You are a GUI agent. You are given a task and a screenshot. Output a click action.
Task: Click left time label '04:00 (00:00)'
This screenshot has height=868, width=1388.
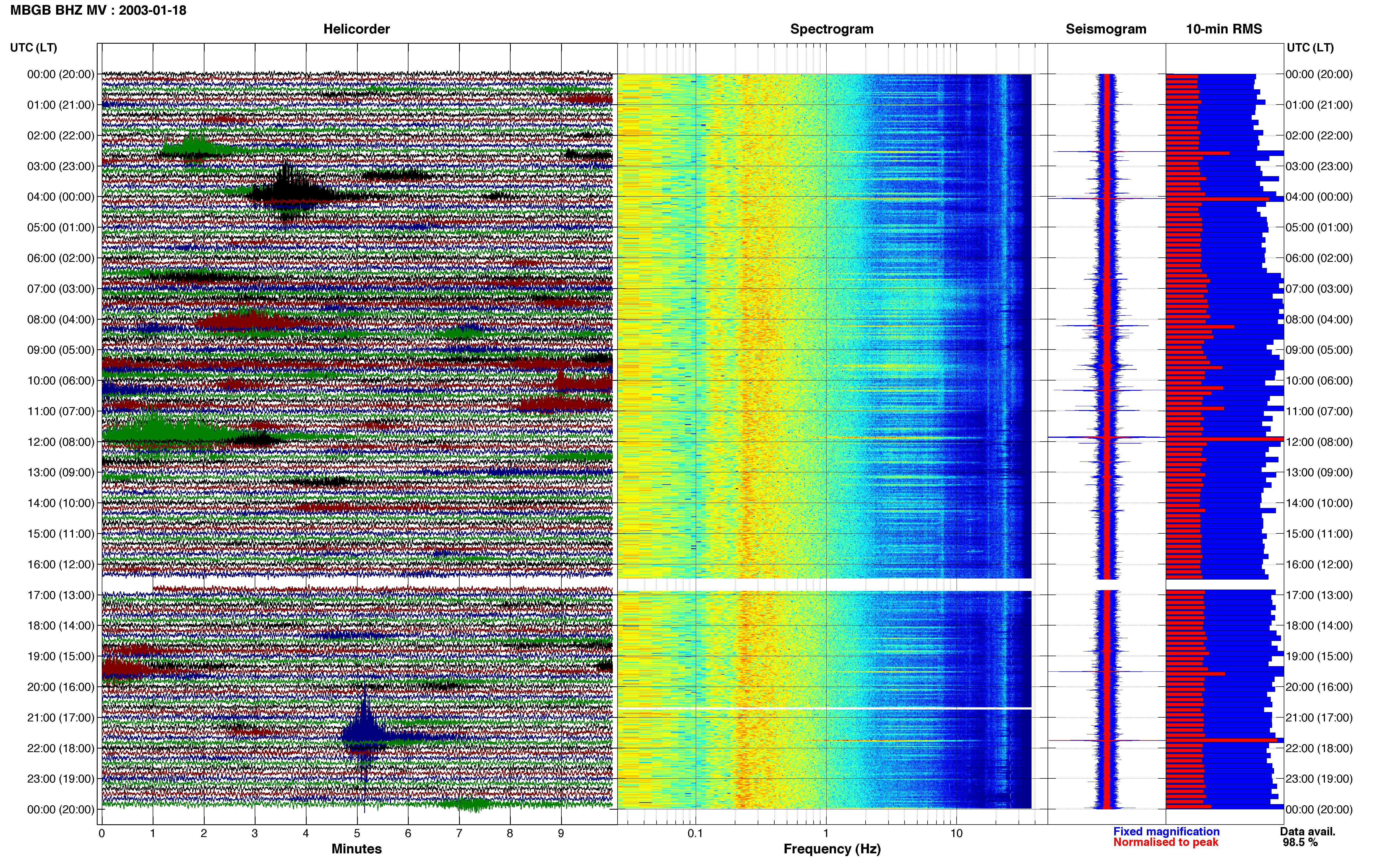tap(61, 197)
